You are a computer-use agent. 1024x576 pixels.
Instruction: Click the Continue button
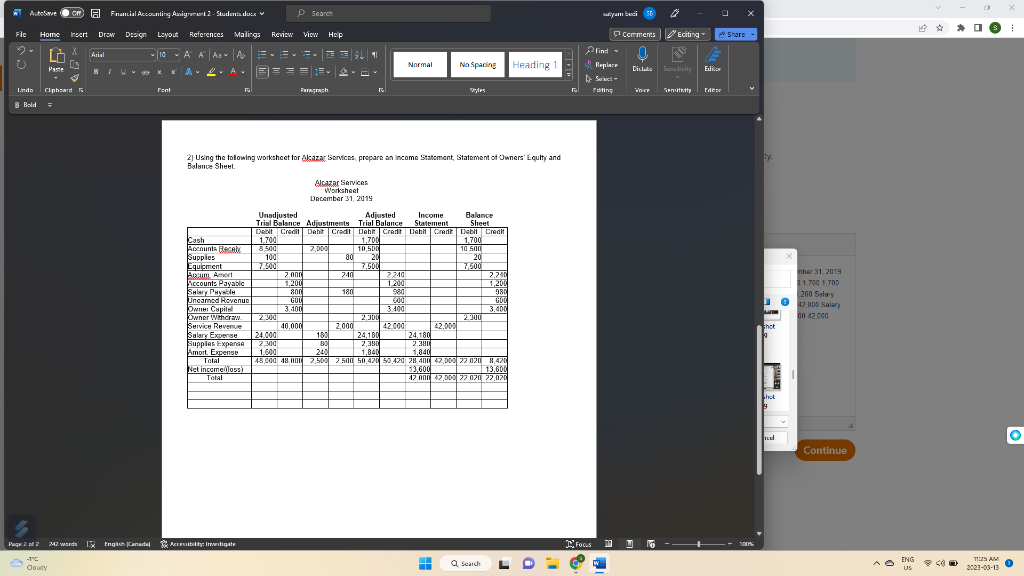(823, 450)
